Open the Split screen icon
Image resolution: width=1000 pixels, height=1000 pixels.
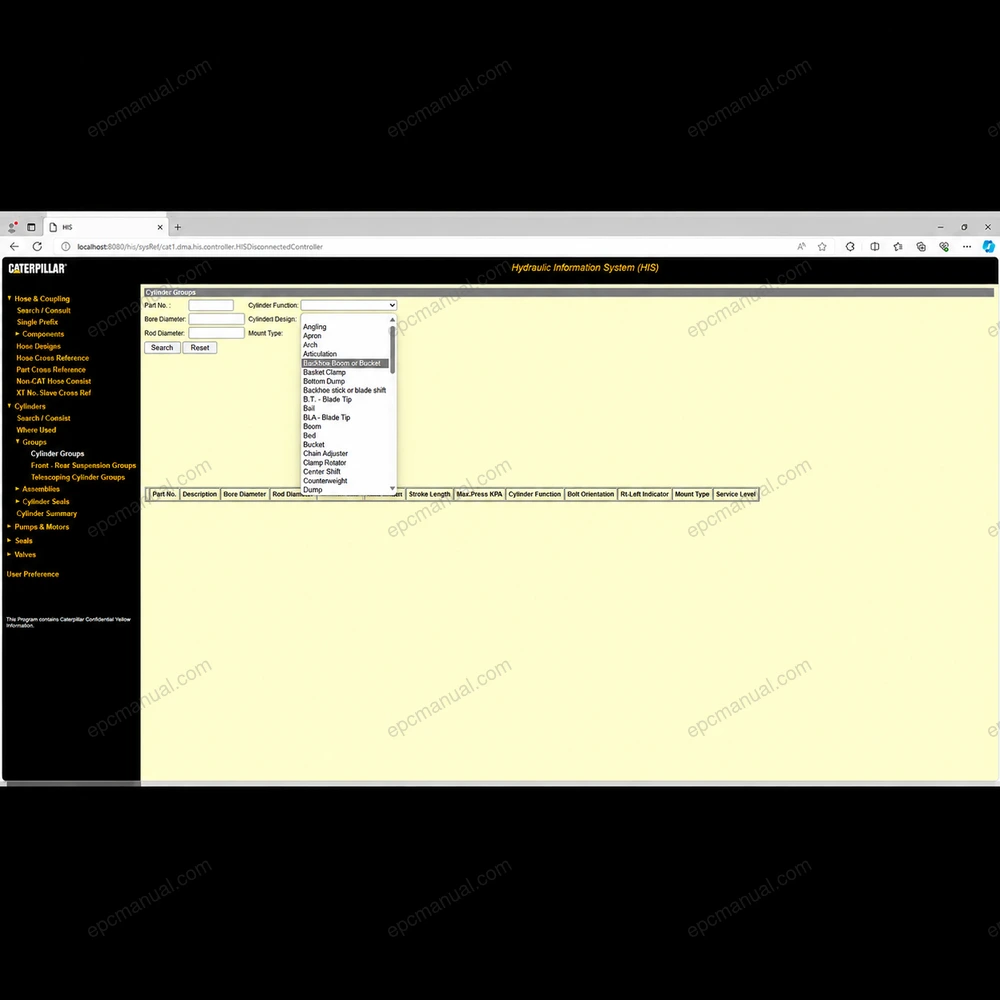click(874, 247)
